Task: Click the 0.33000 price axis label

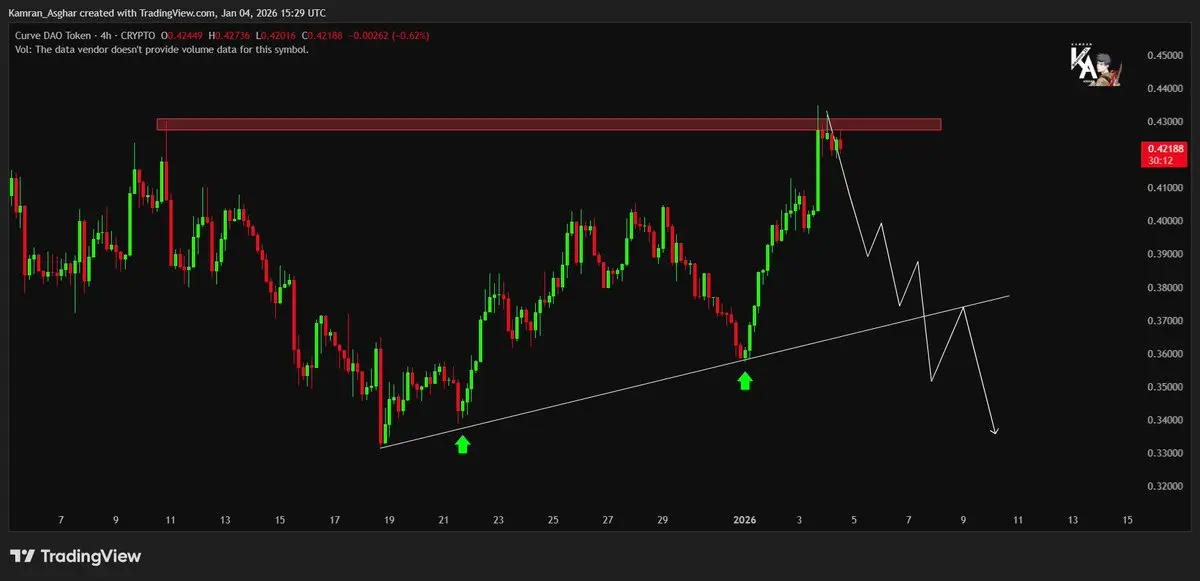Action: tap(1165, 454)
